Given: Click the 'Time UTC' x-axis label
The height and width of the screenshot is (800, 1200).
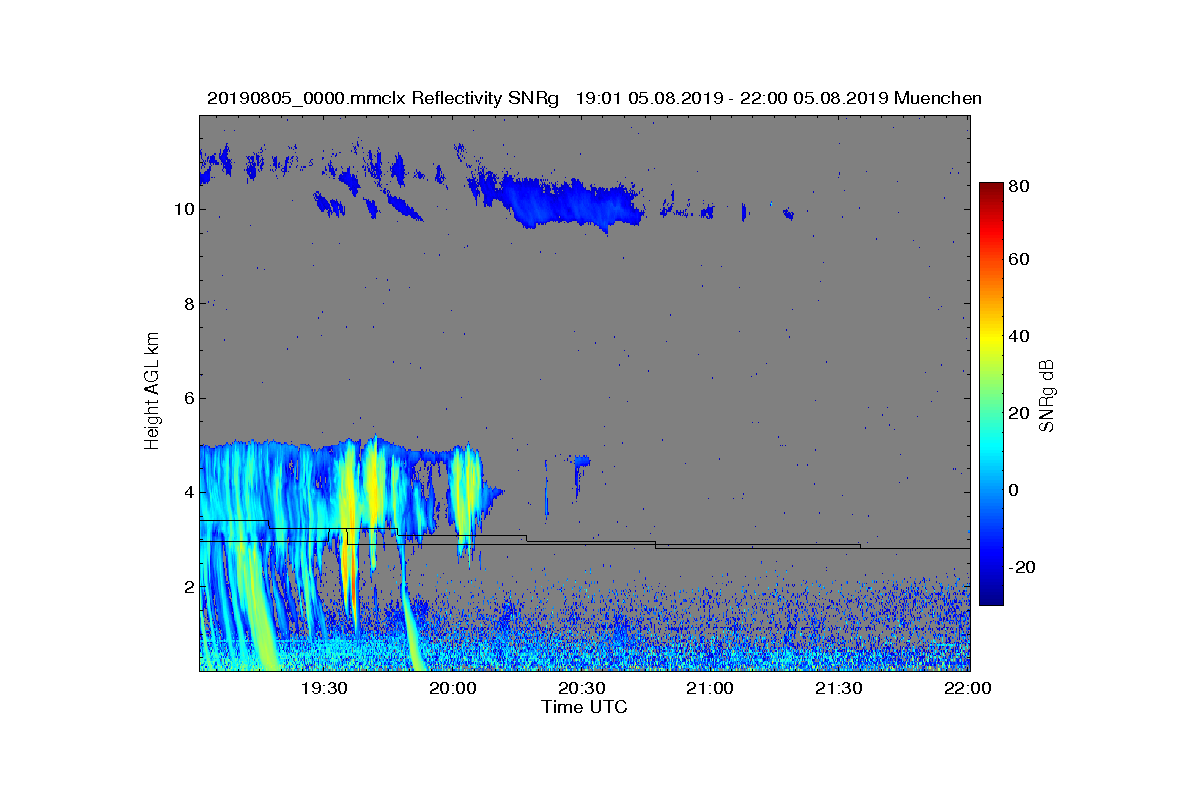Looking at the screenshot, I should coord(585,707).
